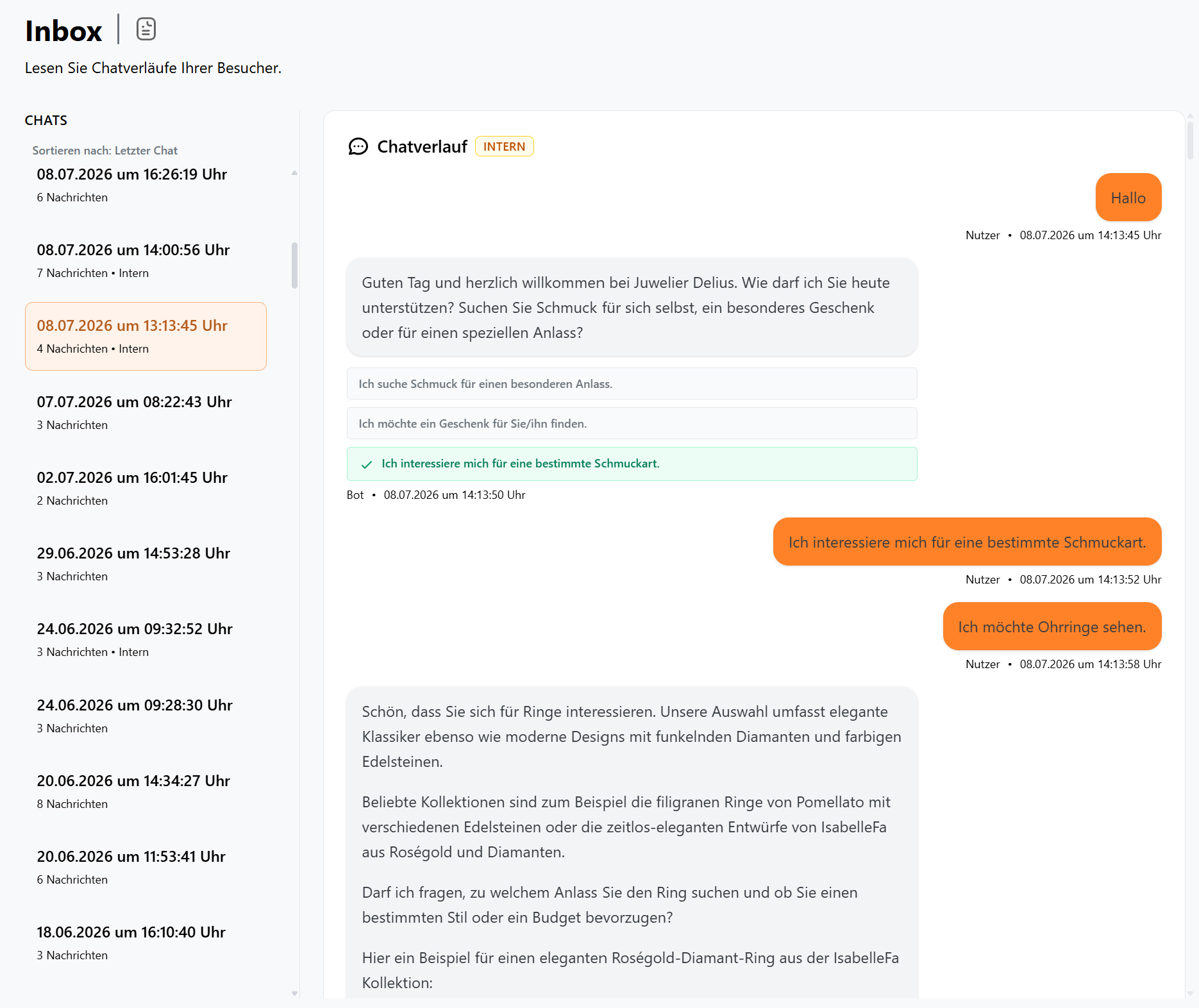Open the sort dropdown 'Sortieren nach: Letzter Chat'
This screenshot has height=1008, width=1199.
(105, 151)
